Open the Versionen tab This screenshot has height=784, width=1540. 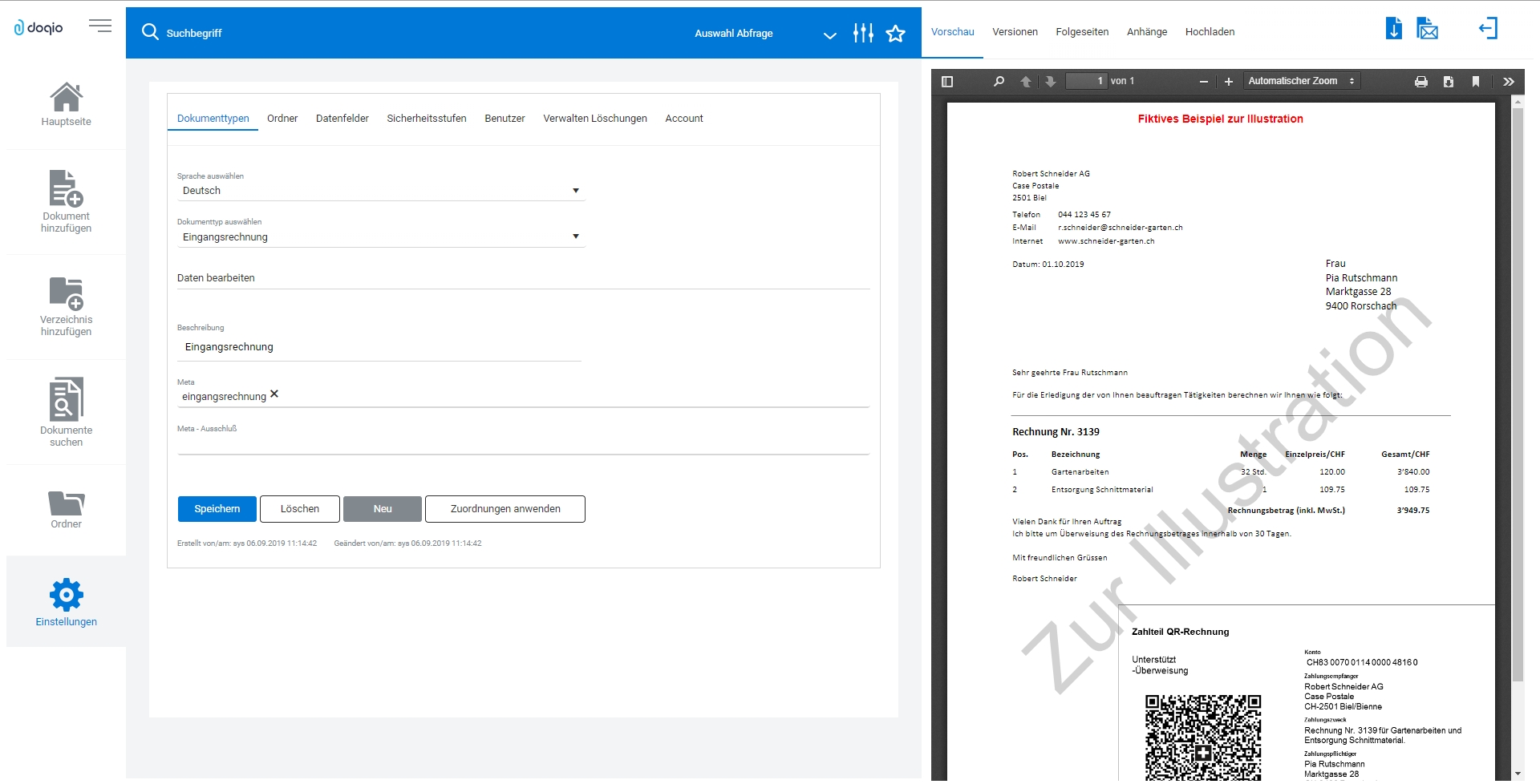pyautogui.click(x=1015, y=32)
